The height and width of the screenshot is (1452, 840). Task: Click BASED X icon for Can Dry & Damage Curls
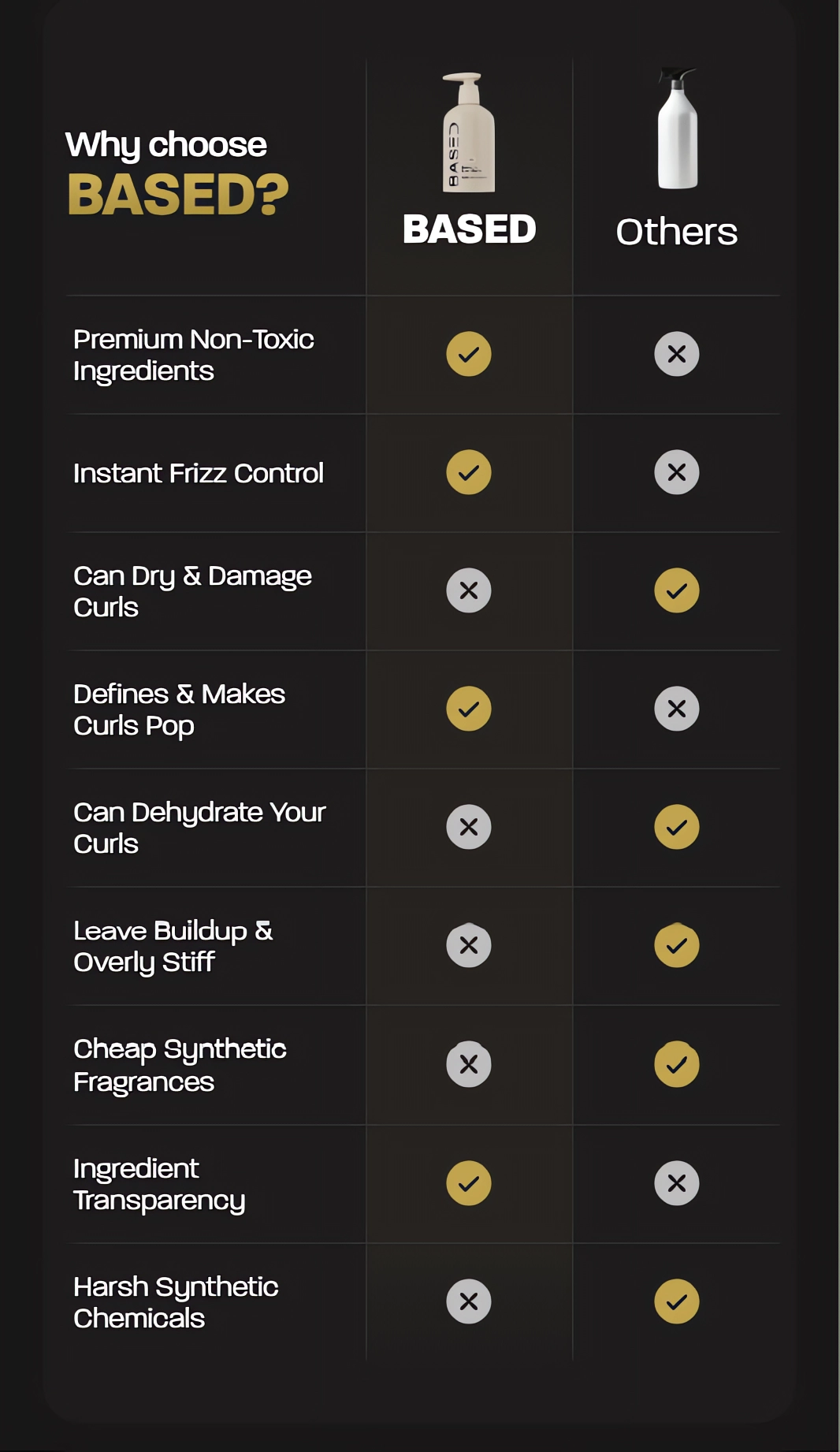[469, 590]
